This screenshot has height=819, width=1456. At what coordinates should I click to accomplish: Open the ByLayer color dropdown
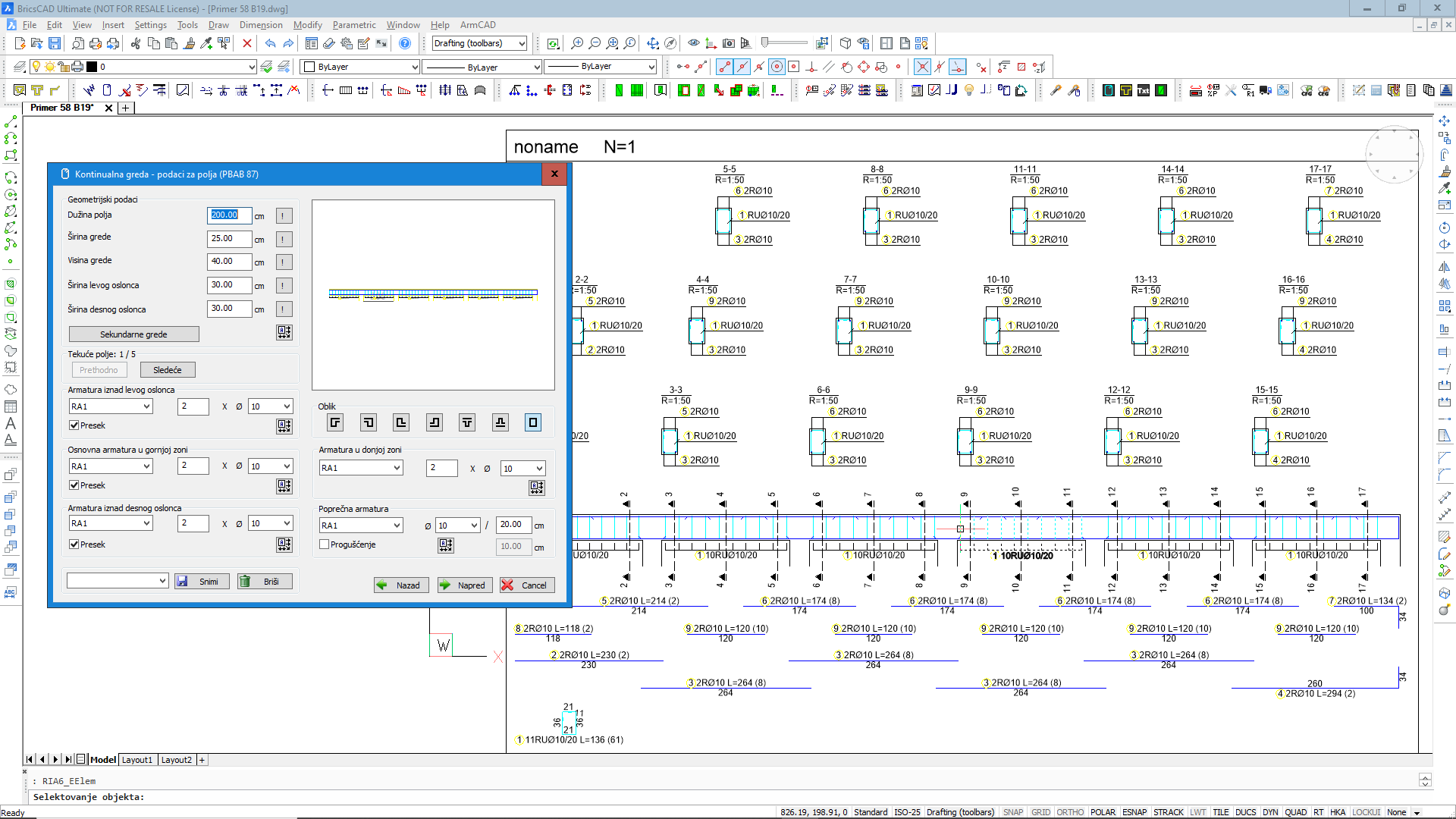tap(360, 67)
